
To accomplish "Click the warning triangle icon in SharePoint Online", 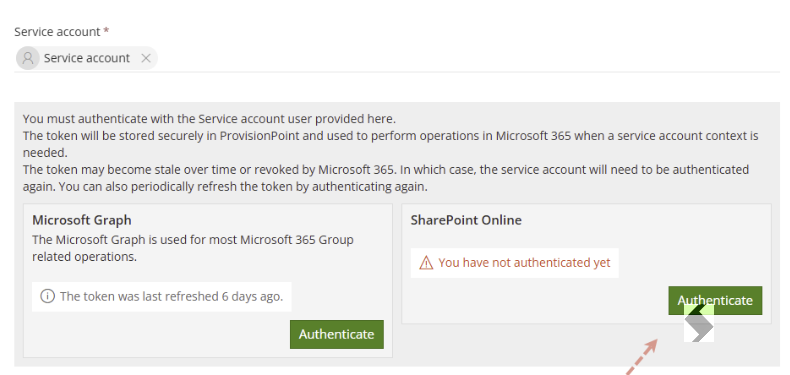I will pyautogui.click(x=426, y=263).
